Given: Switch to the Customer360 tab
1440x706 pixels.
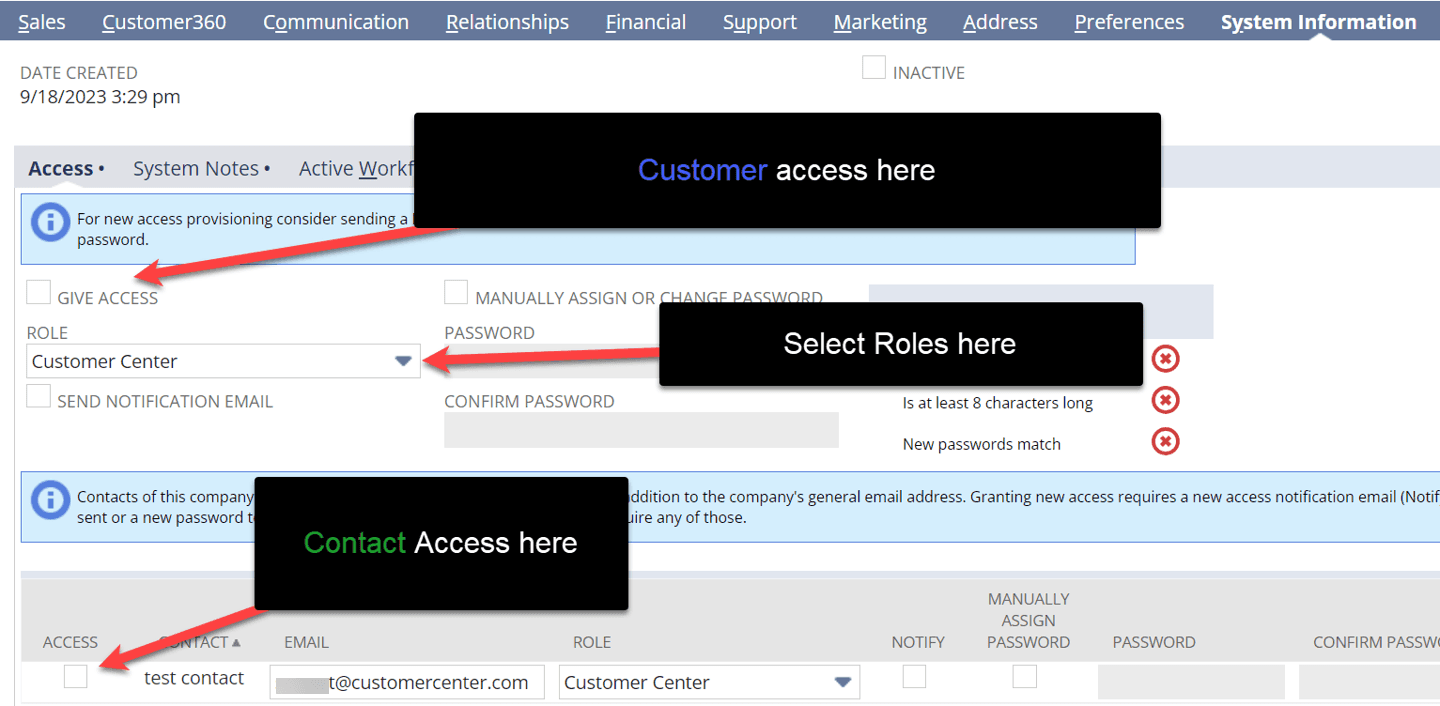Looking at the screenshot, I should pyautogui.click(x=164, y=22).
